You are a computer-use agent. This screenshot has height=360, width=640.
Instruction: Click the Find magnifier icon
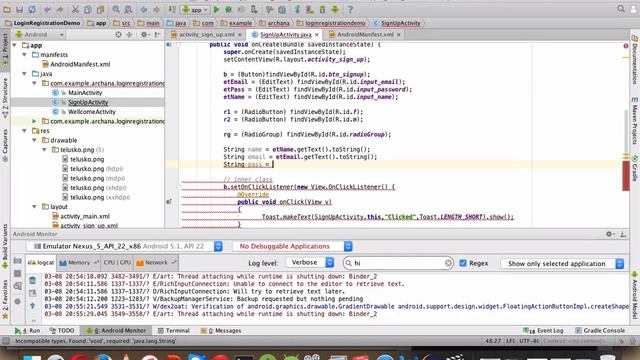click(116, 9)
